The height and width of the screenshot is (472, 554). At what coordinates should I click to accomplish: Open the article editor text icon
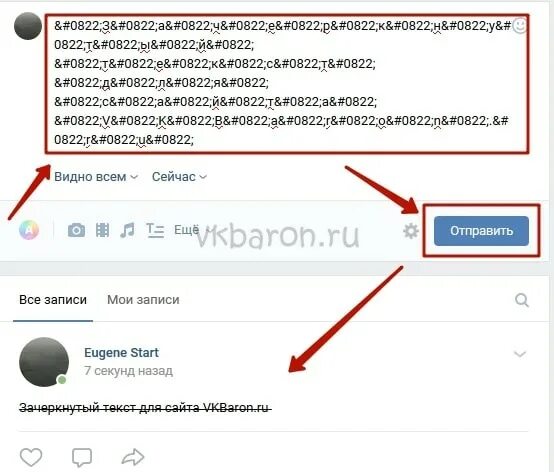(x=155, y=230)
